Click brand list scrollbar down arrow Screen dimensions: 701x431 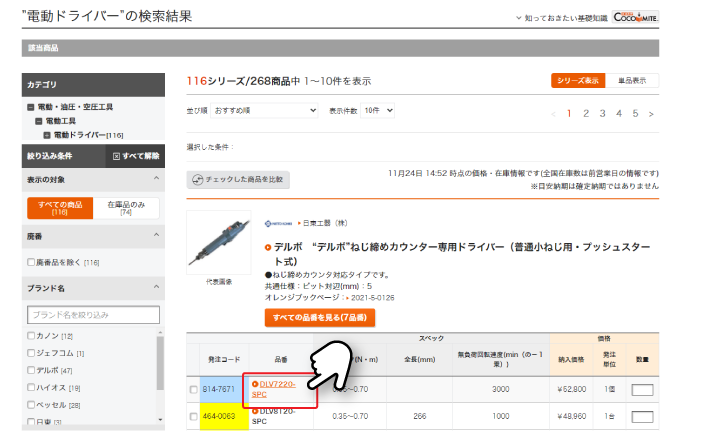click(160, 420)
